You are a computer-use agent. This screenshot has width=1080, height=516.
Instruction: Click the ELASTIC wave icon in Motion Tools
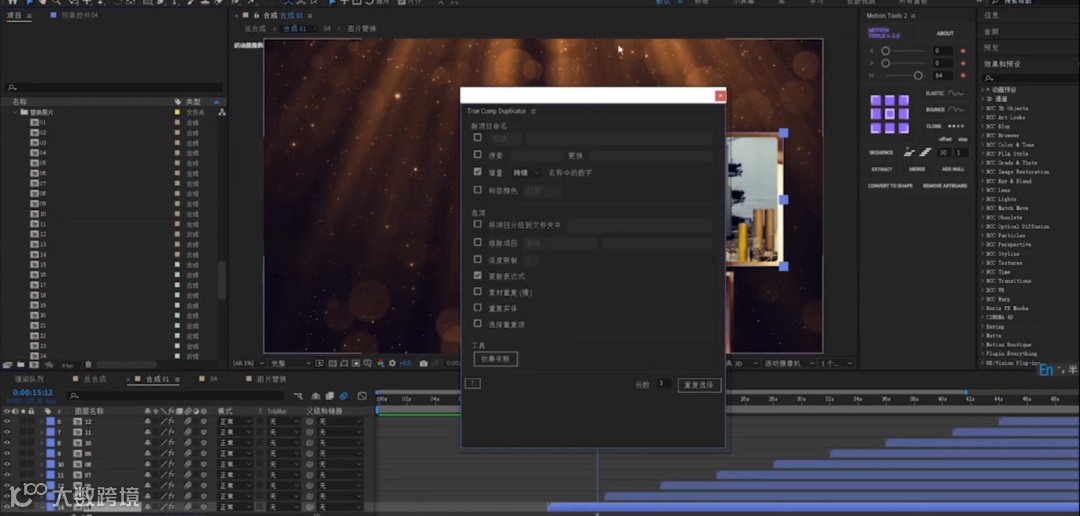pyautogui.click(x=955, y=93)
